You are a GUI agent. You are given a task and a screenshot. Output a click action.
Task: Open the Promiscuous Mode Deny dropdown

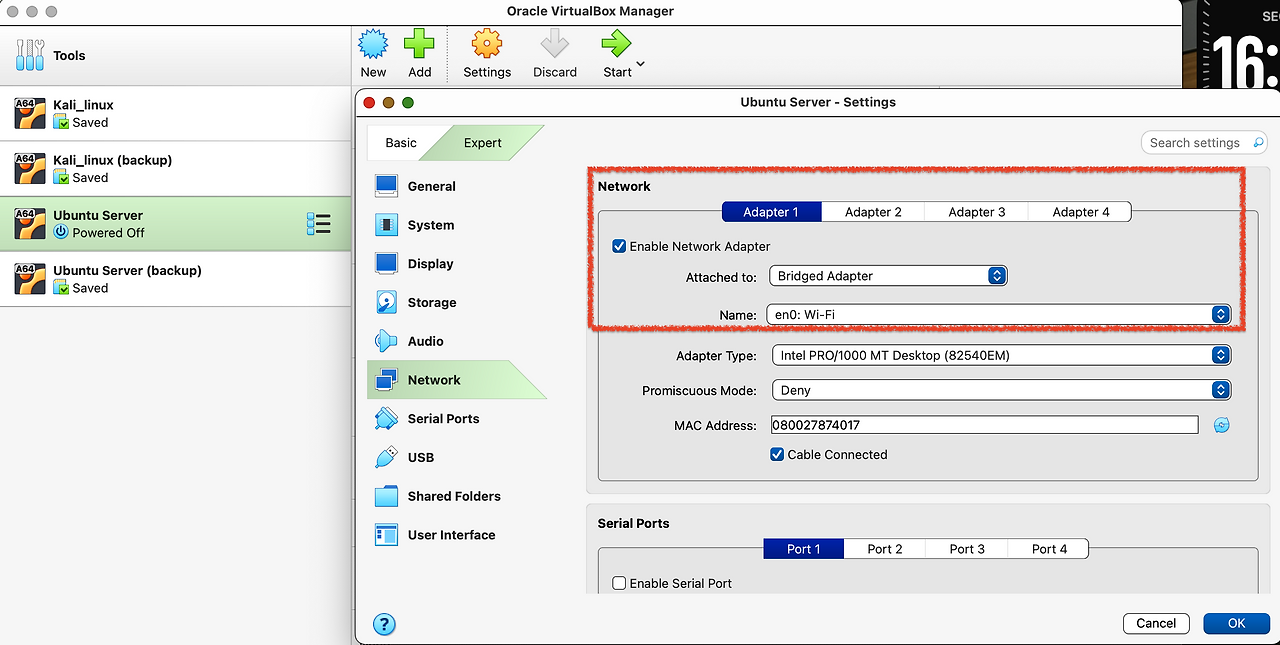click(x=1001, y=390)
